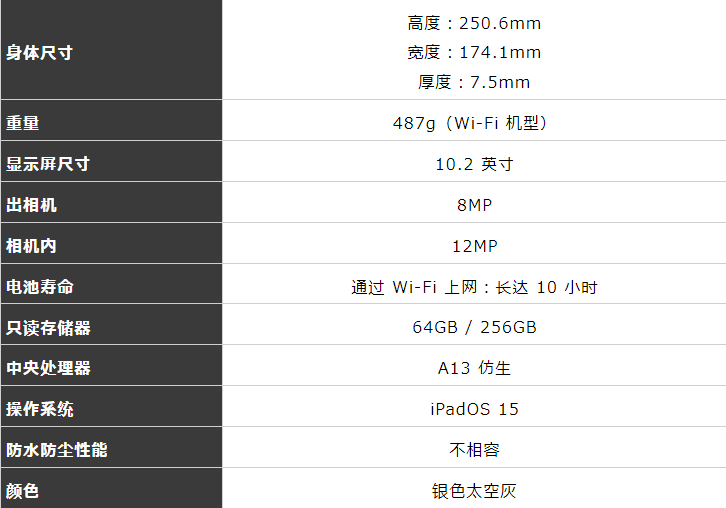Select the 银色太空灰 color value
Viewport: 726px width, 508px height.
(x=474, y=491)
